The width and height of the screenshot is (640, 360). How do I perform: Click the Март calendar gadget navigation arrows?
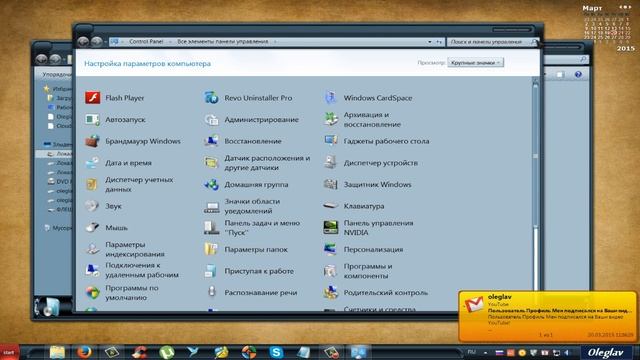[x=624, y=7]
